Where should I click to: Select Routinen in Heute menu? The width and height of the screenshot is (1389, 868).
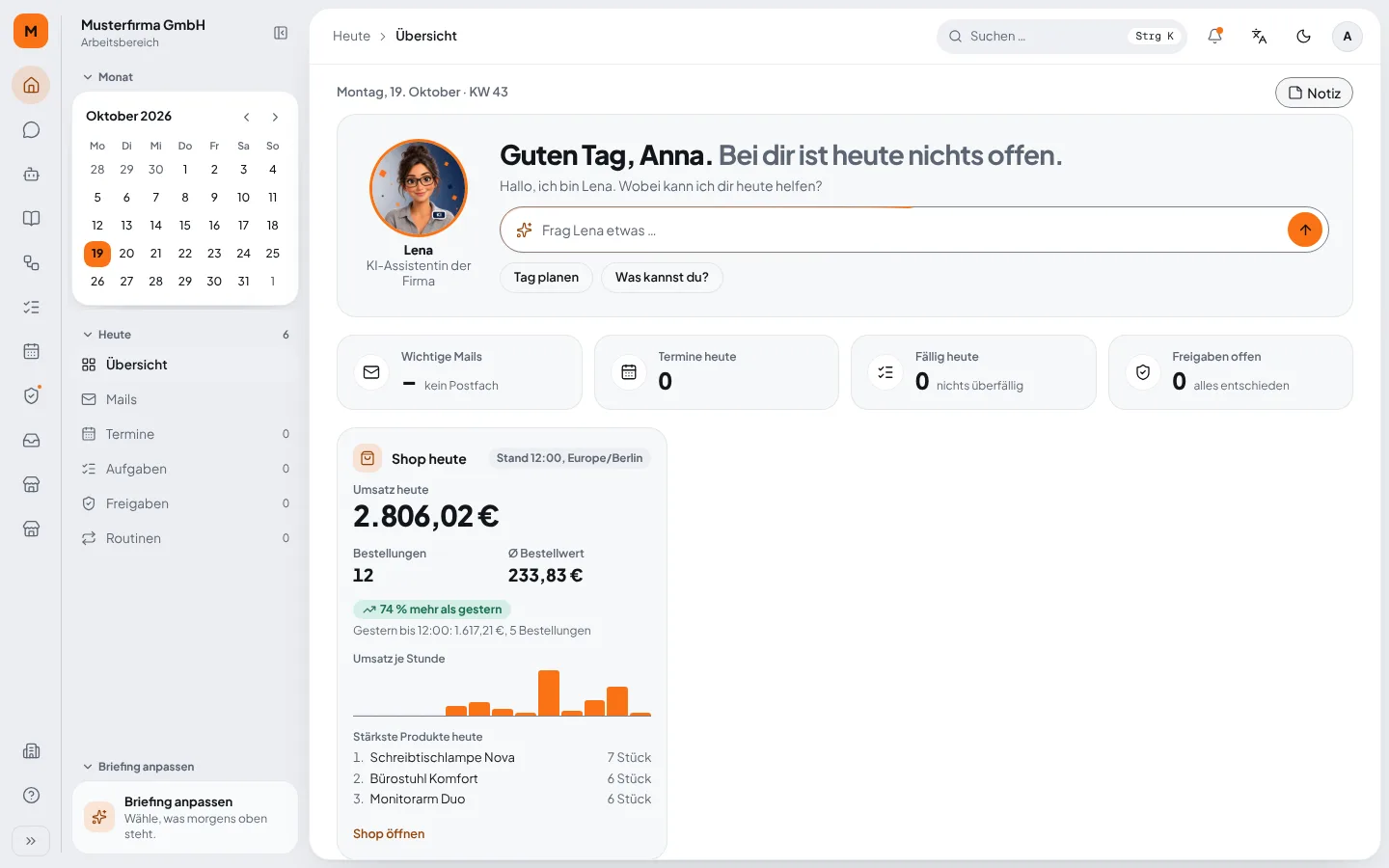(185, 538)
